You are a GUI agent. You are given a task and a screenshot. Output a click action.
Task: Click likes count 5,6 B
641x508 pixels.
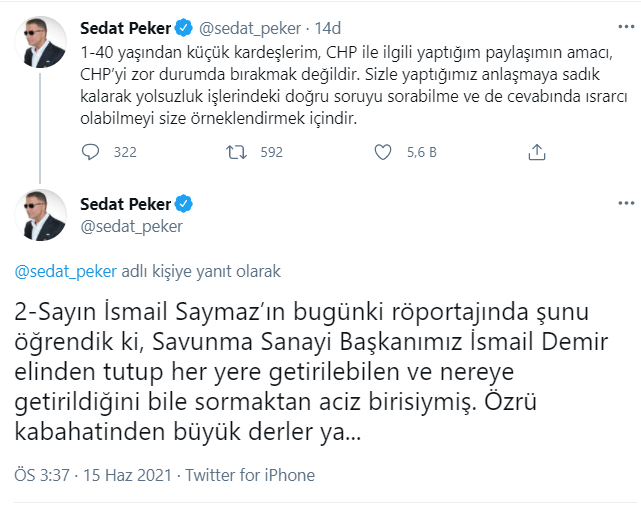coord(420,152)
